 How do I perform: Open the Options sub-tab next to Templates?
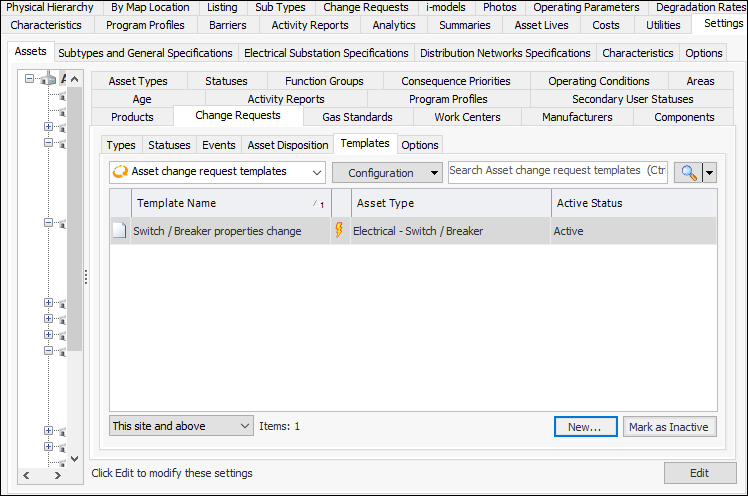click(420, 145)
